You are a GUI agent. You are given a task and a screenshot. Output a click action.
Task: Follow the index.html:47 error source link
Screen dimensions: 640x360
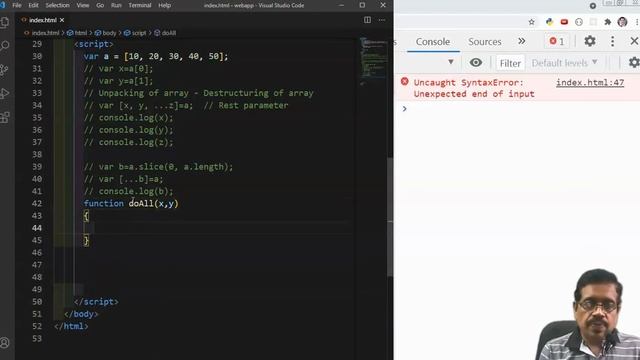tap(590, 82)
